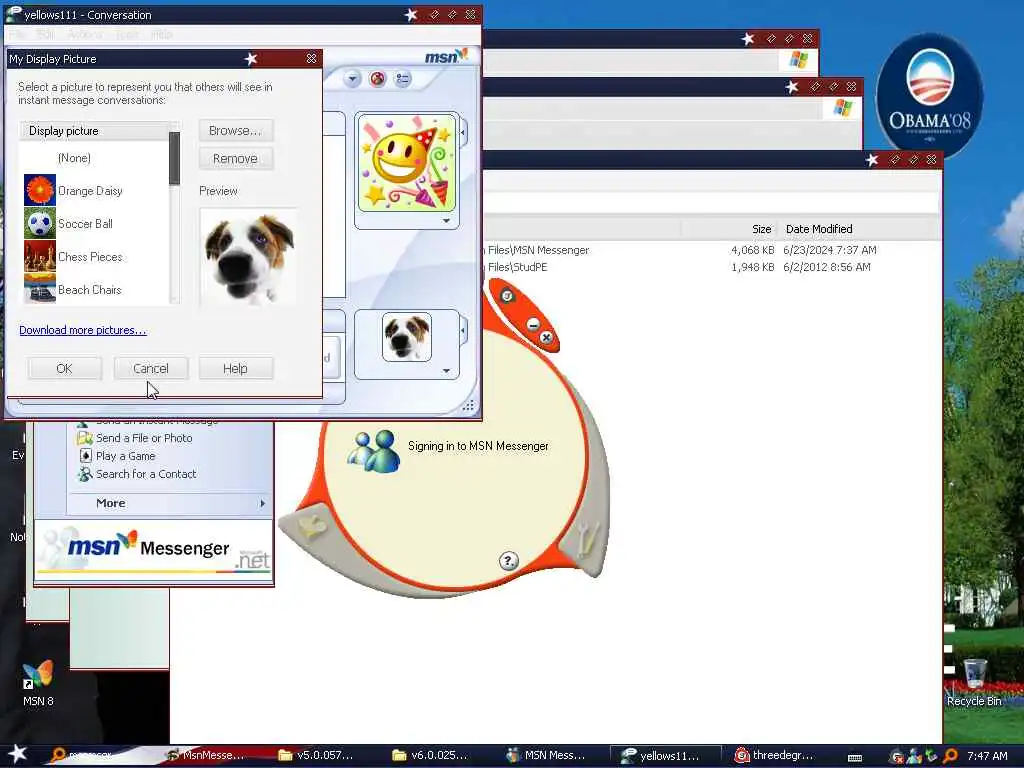Choose (None) in display picture list
1024x768 pixels.
tap(74, 158)
